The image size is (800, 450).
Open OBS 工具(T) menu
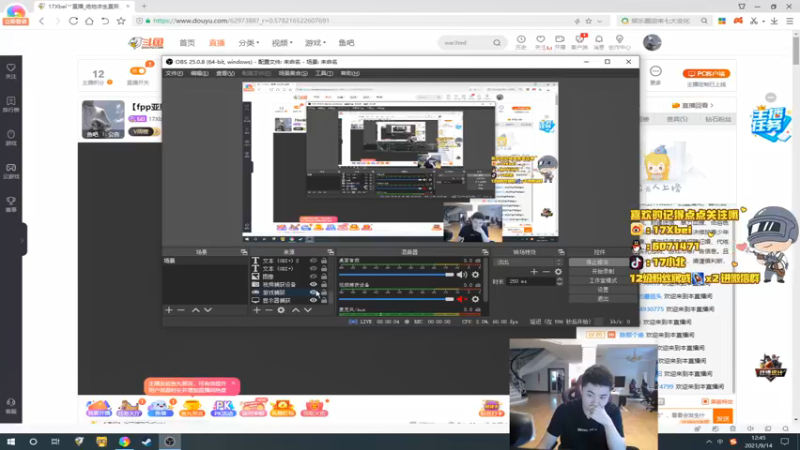click(x=323, y=73)
